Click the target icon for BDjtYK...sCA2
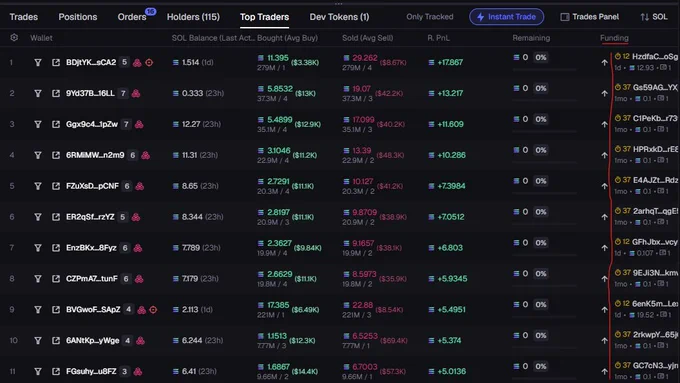The height and width of the screenshot is (383, 680). tap(149, 62)
